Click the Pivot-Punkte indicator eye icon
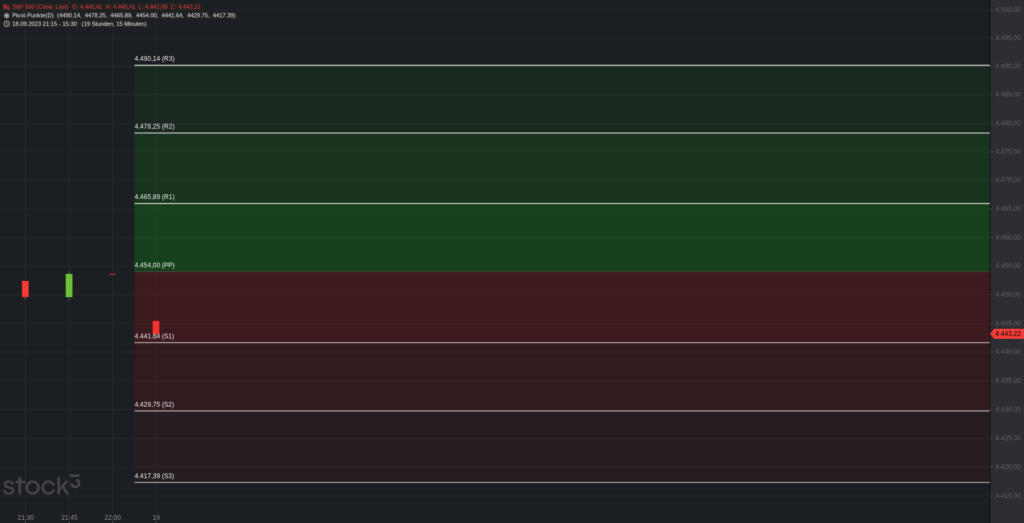Viewport: 1024px width, 523px height. point(6,15)
